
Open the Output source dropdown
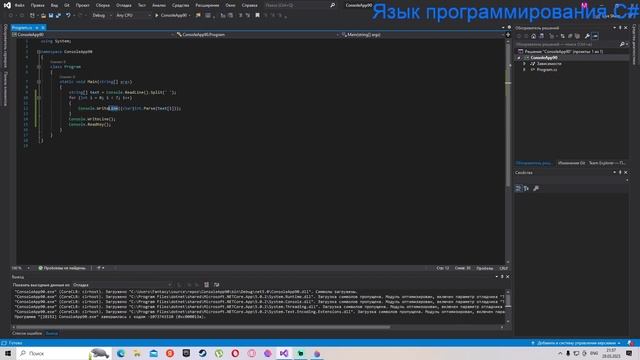point(122,285)
